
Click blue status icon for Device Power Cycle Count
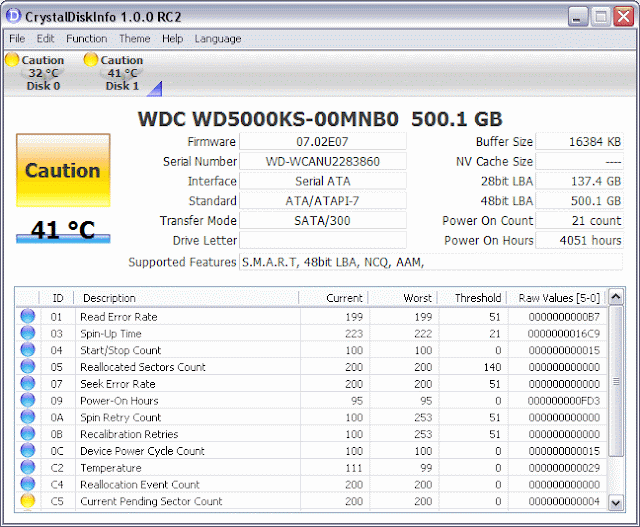click(28, 450)
